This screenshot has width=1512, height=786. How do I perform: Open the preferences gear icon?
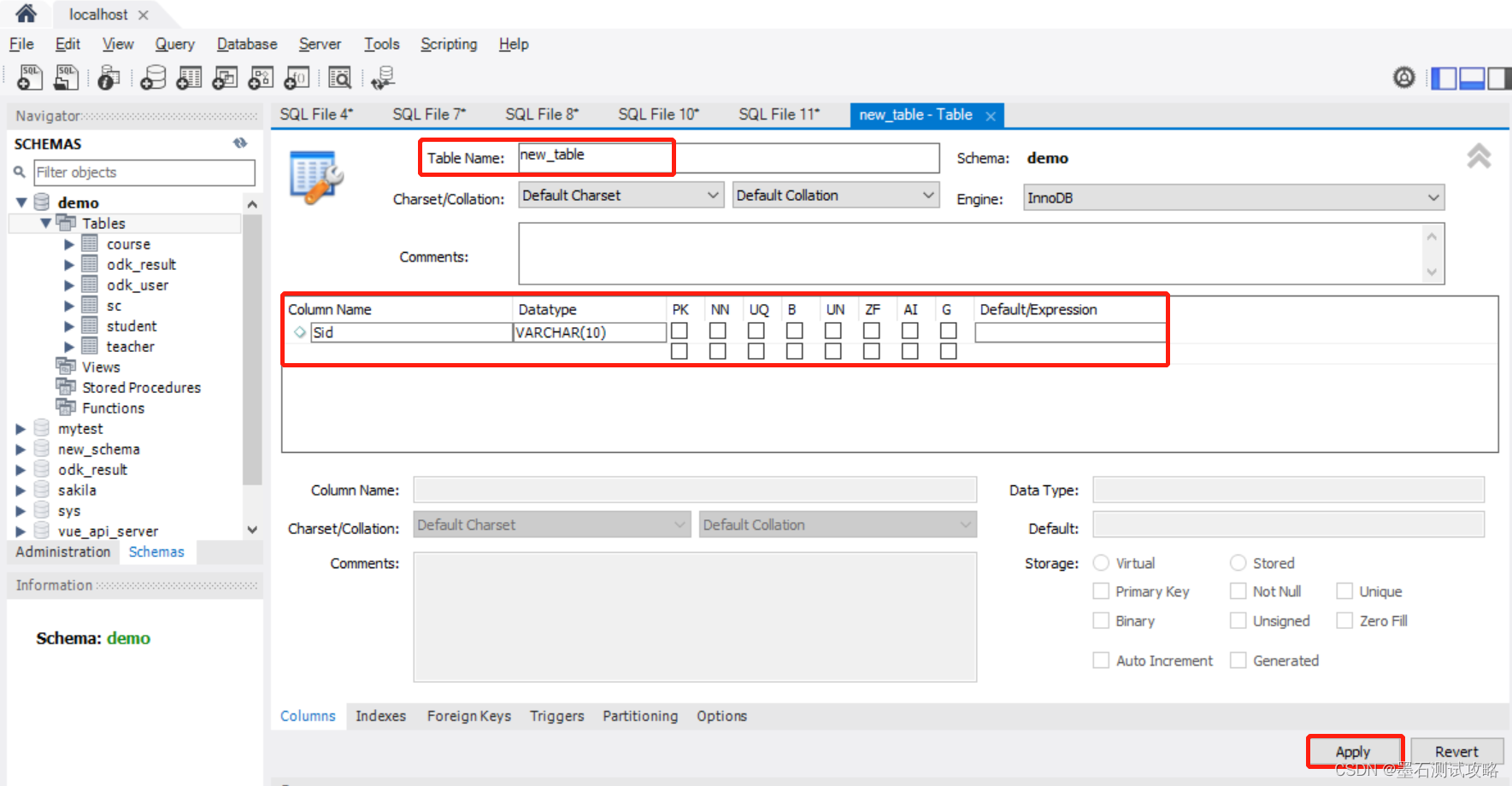click(1404, 78)
